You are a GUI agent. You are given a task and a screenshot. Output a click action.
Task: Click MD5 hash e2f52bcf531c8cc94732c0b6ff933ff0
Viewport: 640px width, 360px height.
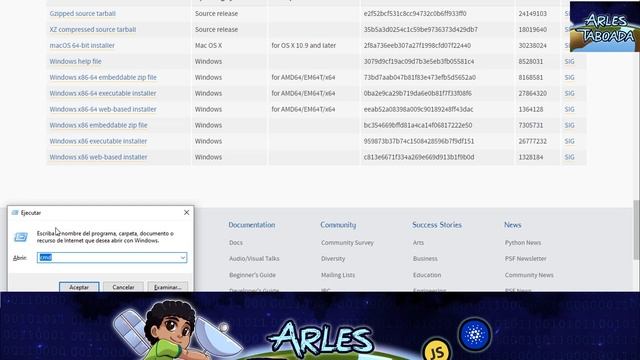pos(415,13)
